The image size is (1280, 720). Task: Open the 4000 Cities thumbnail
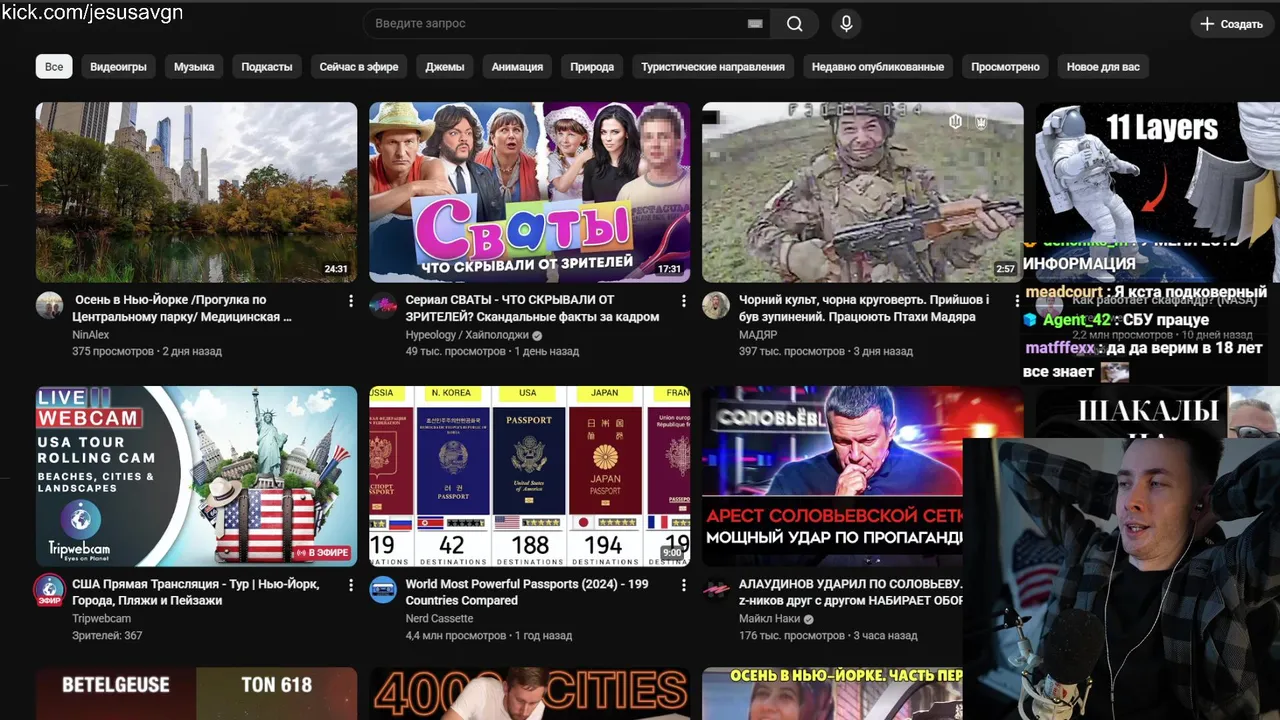pos(529,694)
